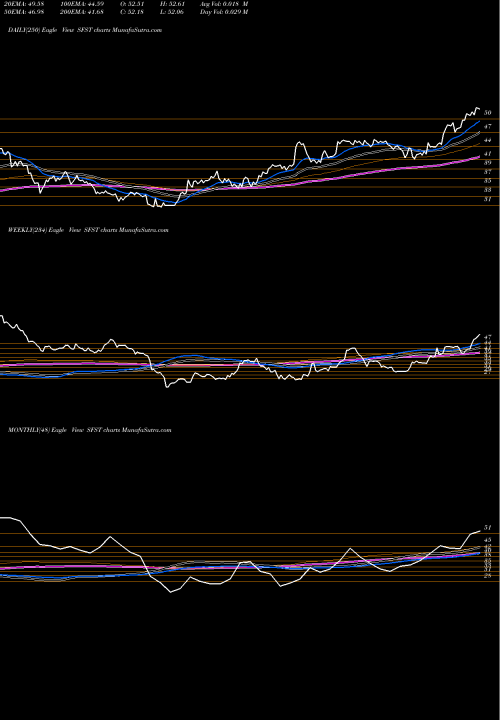The width and height of the screenshot is (500, 720).
Task: Click the 44 price label on daily chart
Action: 488,140
